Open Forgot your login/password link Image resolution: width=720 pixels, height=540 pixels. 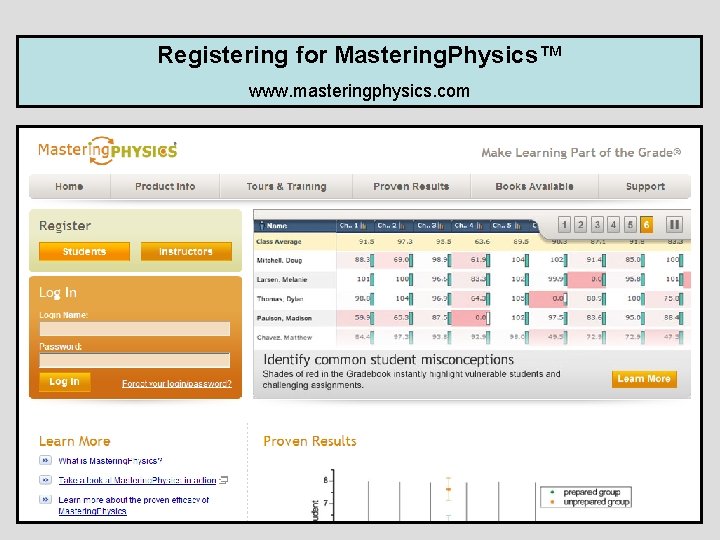click(x=177, y=383)
